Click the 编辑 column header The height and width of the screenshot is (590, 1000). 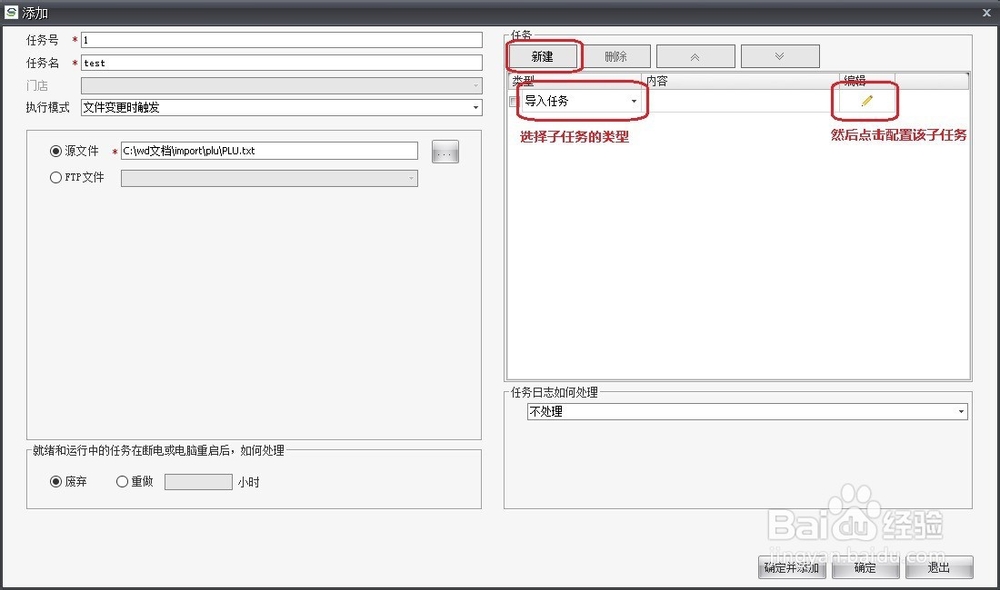click(866, 81)
